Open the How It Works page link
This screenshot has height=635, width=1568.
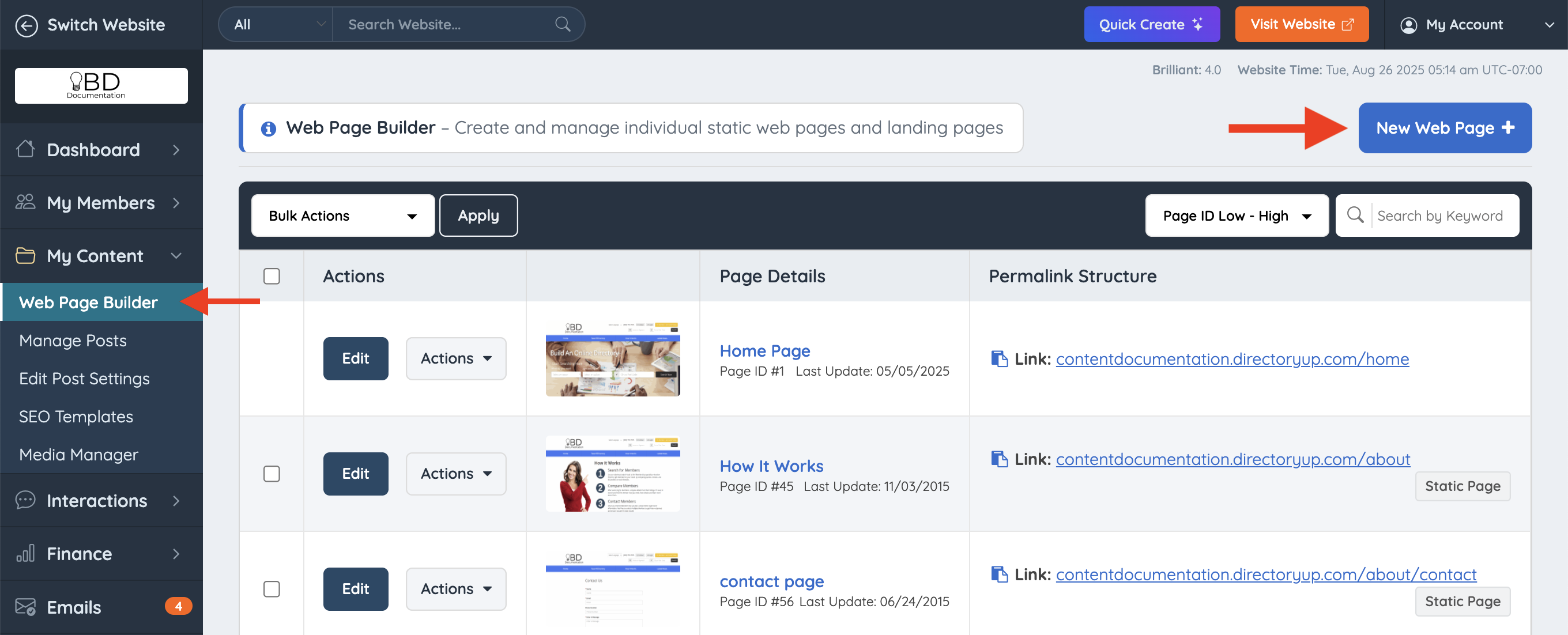(771, 466)
